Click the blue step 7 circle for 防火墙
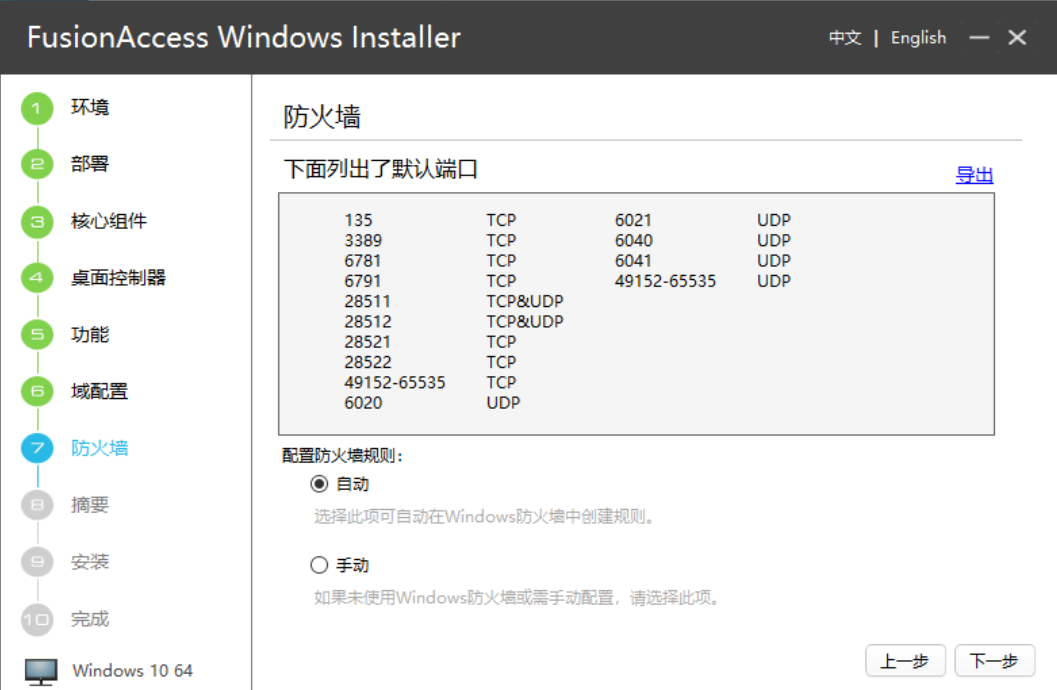Screen dimensions: 1057x690 (x=37, y=448)
